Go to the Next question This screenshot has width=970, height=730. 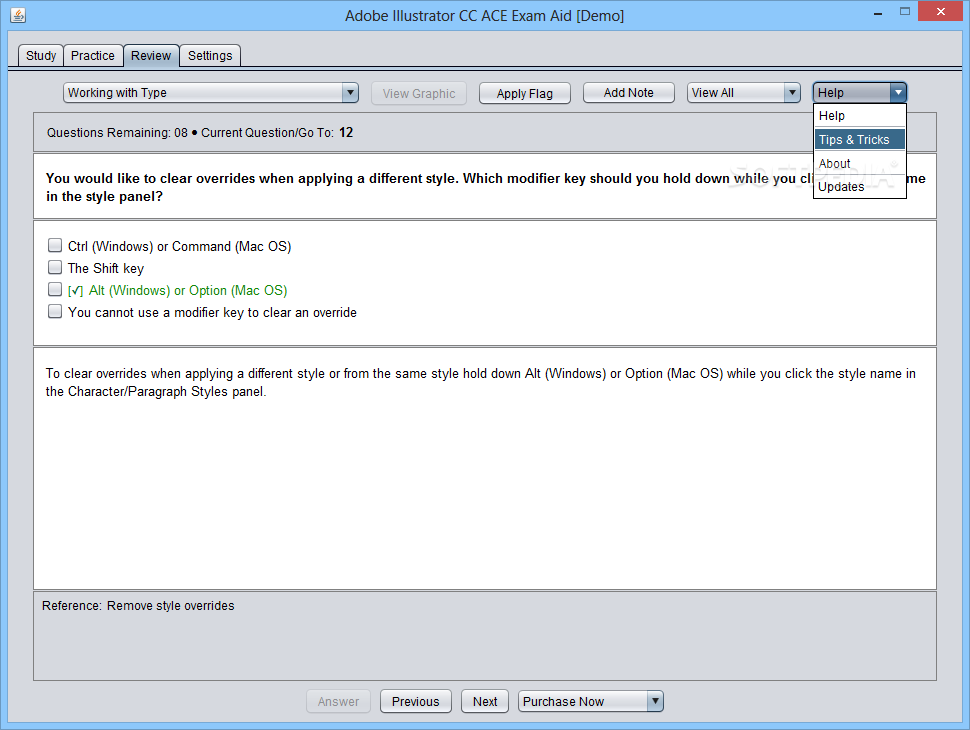(x=485, y=702)
